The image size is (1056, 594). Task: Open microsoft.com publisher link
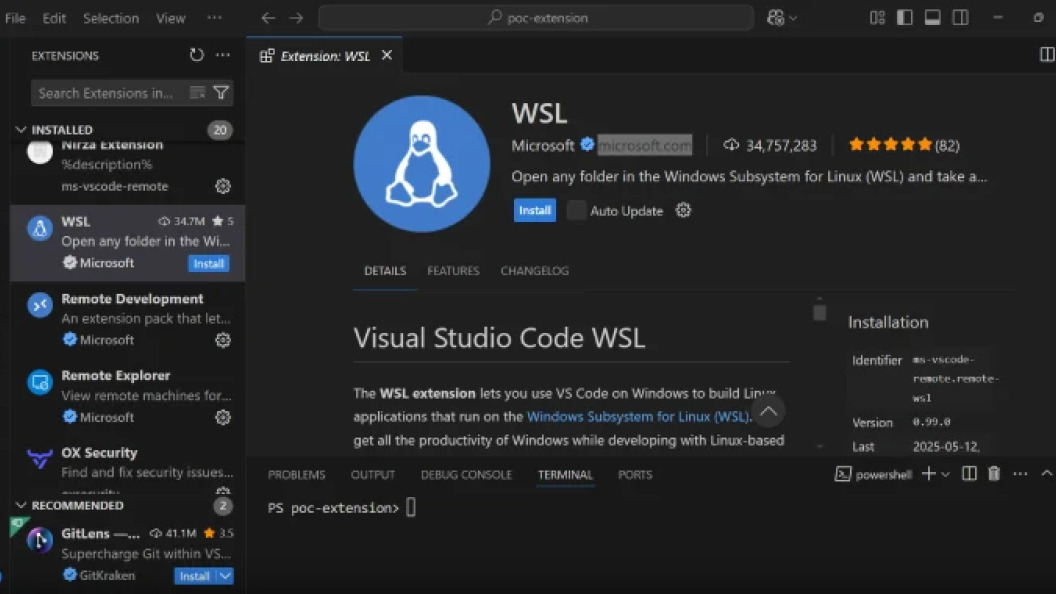click(645, 145)
